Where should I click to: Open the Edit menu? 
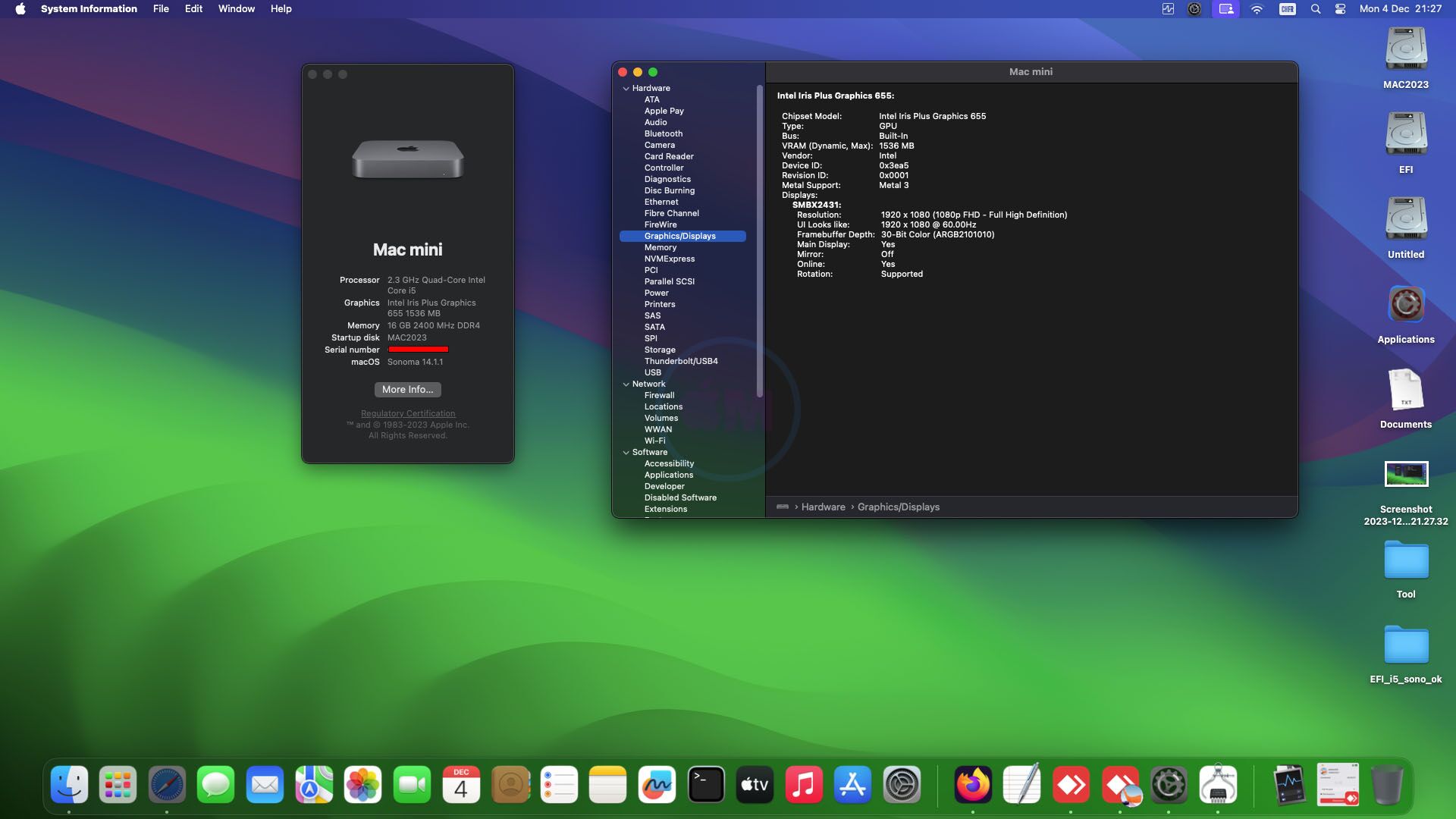[x=193, y=9]
